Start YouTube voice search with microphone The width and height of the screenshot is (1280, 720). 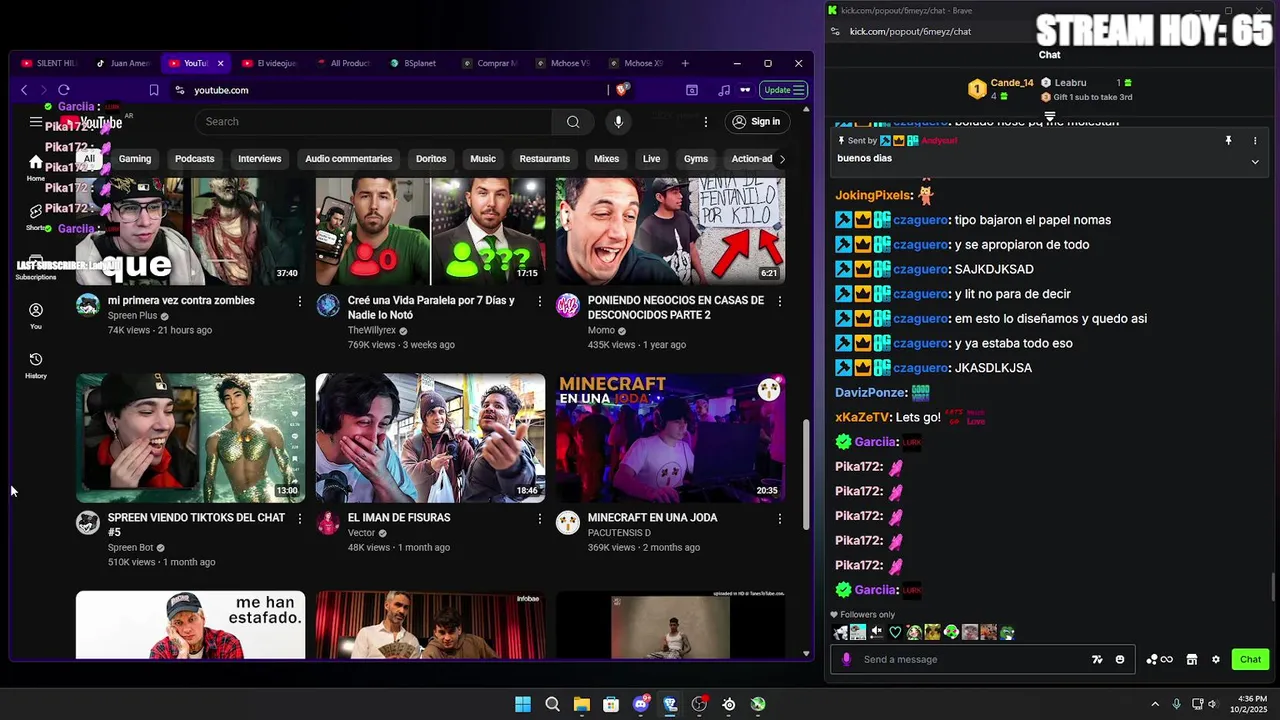tap(618, 122)
